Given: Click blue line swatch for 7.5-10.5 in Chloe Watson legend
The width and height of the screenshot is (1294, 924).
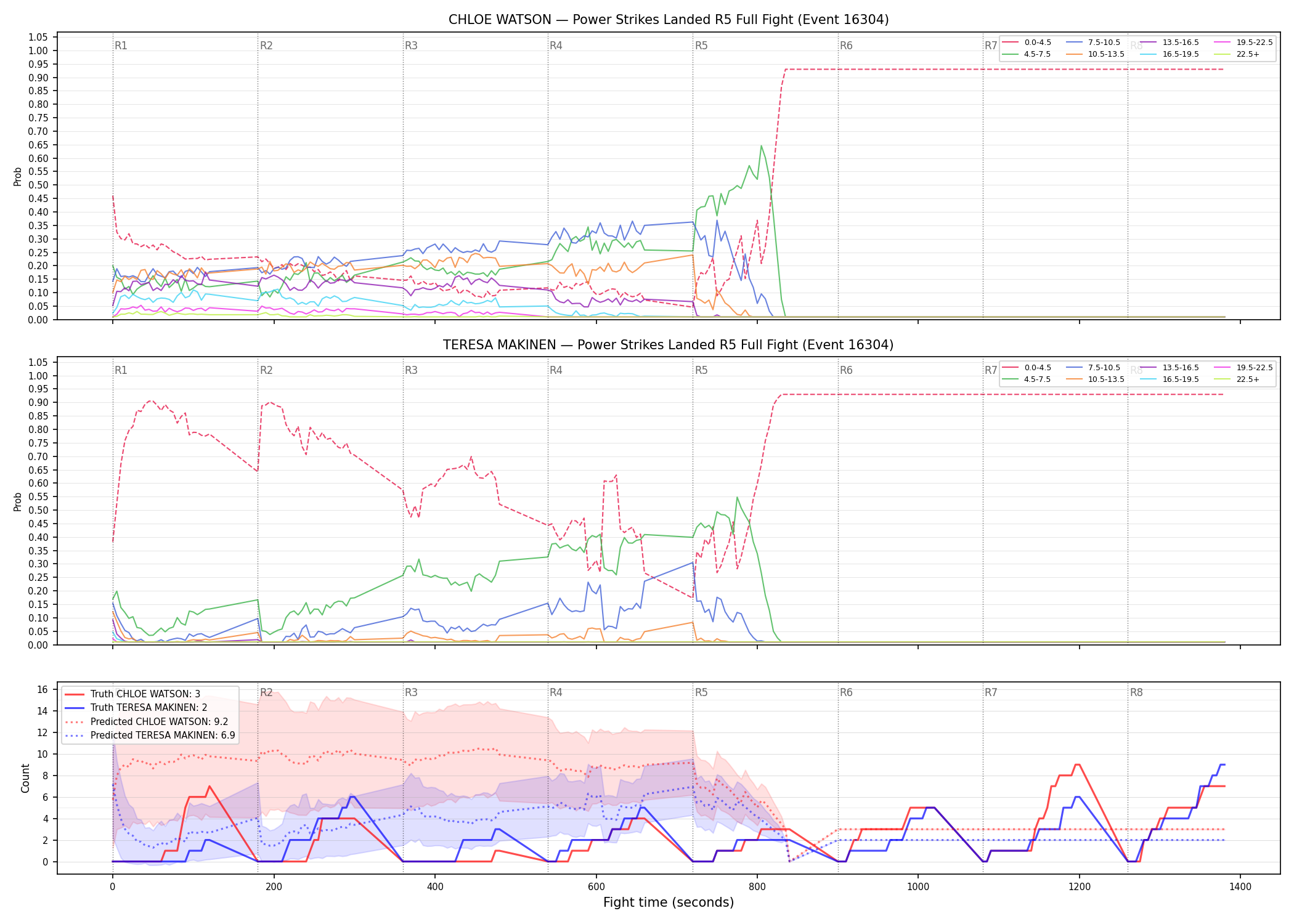Looking at the screenshot, I should click(1074, 43).
